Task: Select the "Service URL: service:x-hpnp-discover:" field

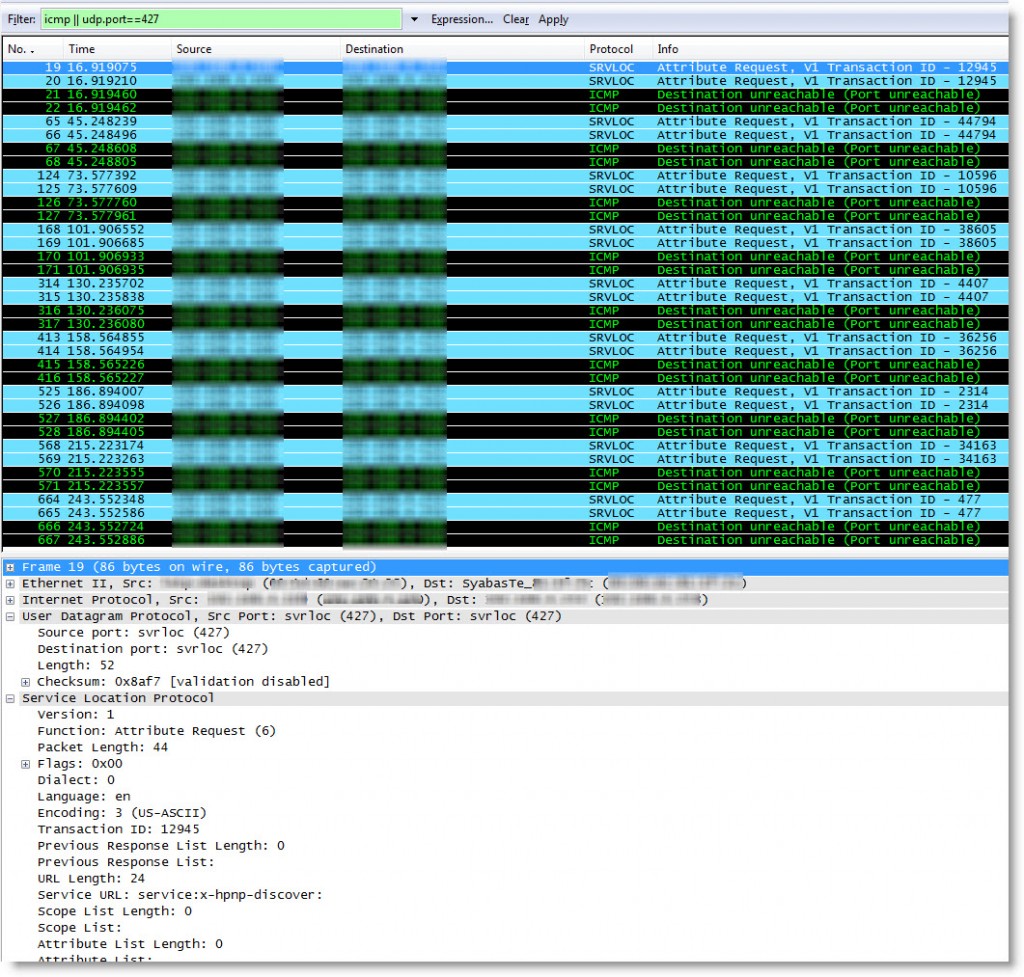Action: [180, 895]
